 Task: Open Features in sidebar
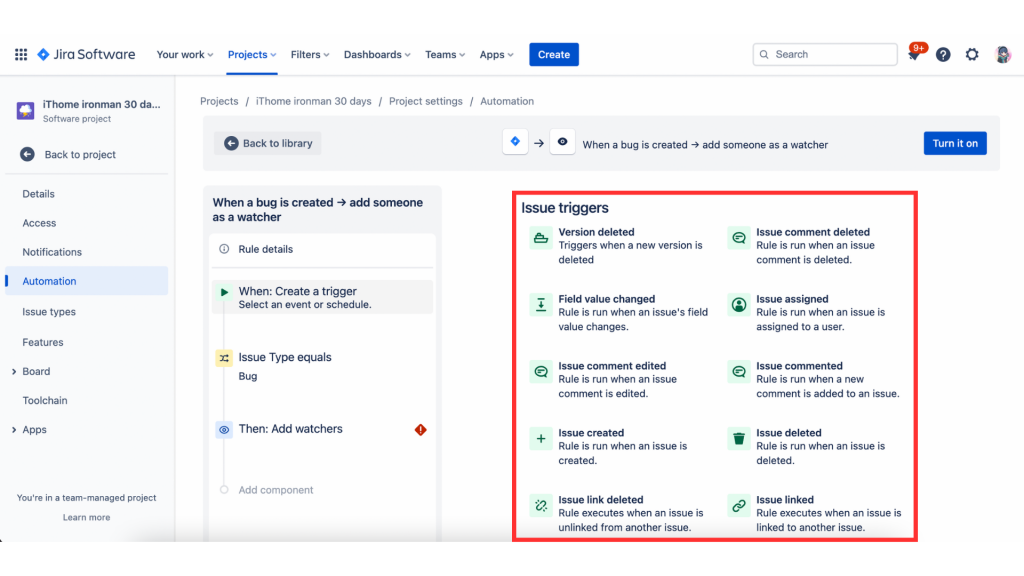point(42,342)
